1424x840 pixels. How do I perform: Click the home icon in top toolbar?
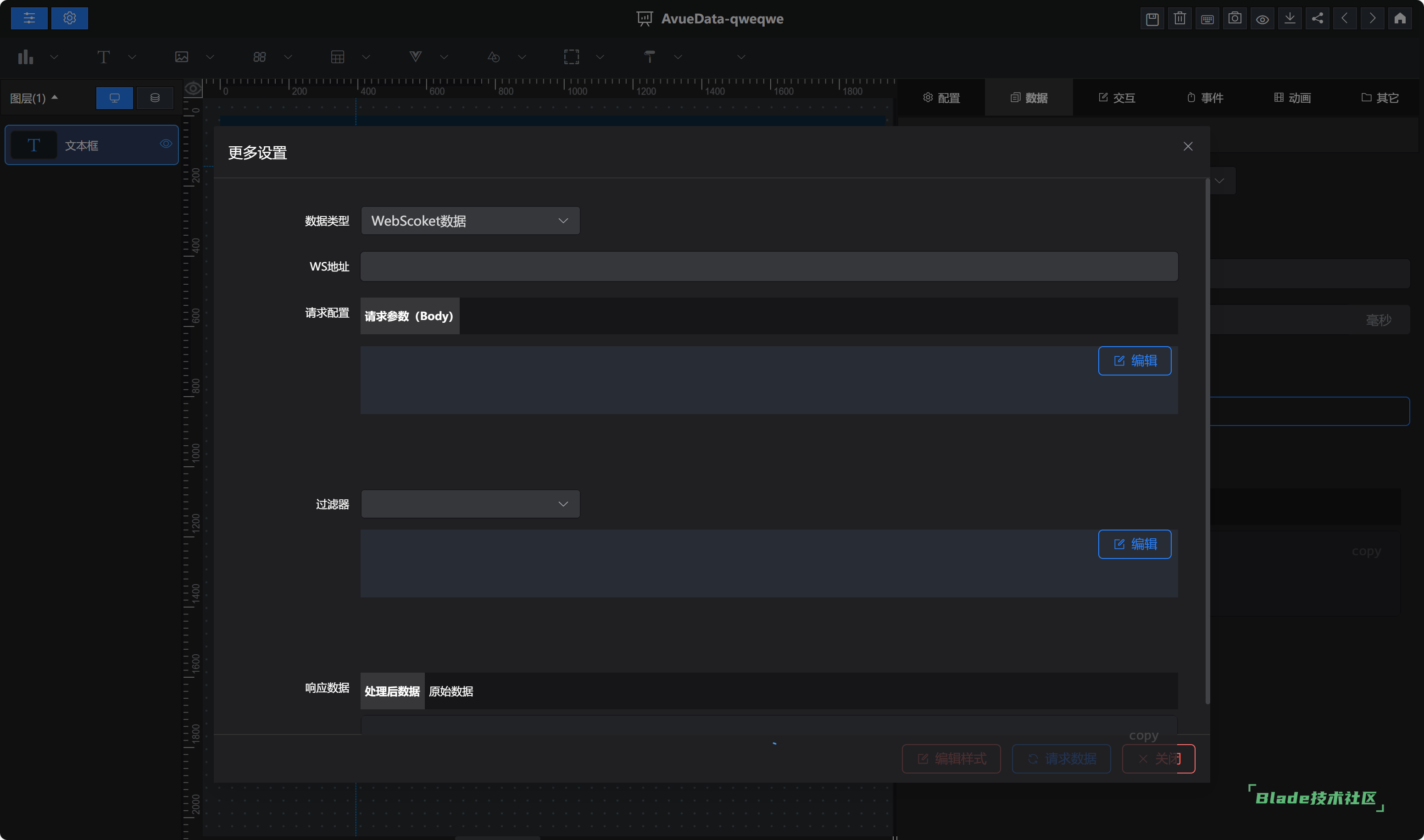coord(1400,19)
